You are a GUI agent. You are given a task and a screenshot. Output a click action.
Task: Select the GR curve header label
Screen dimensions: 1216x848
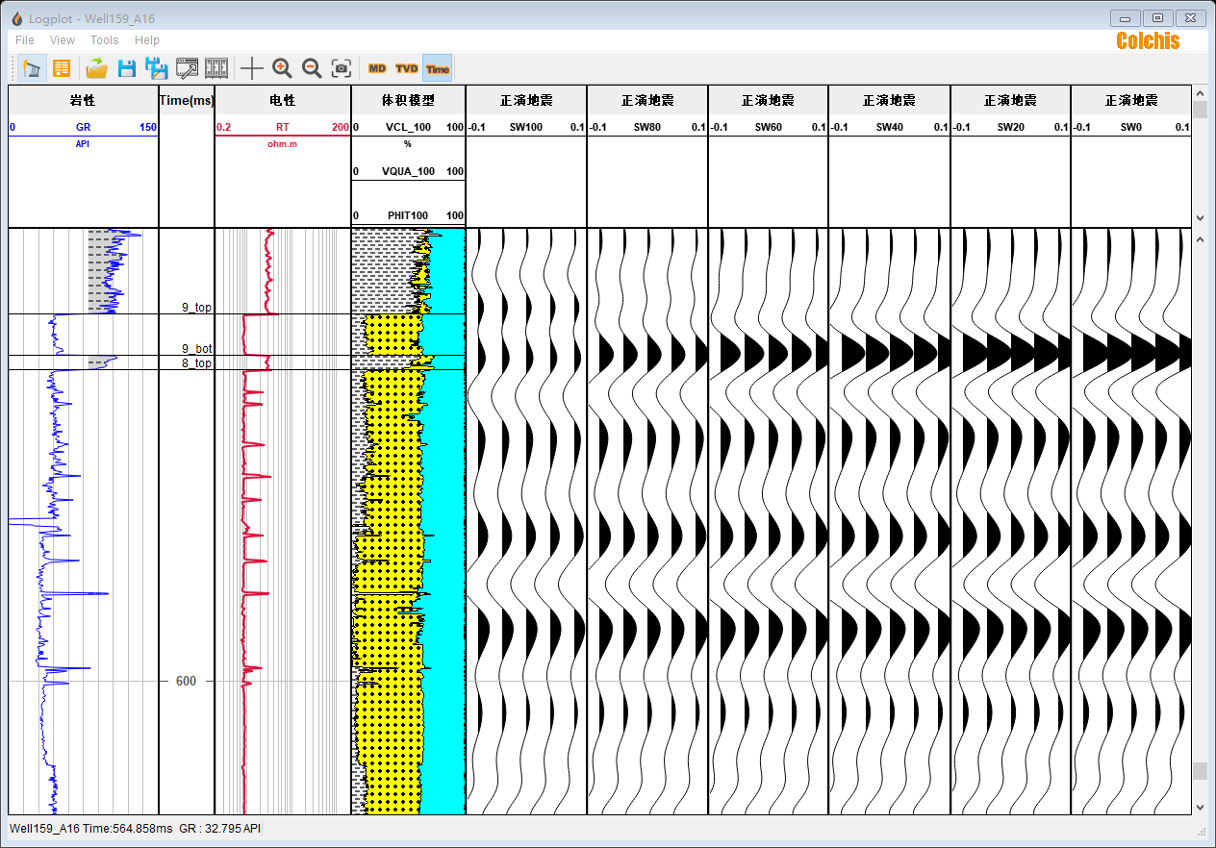click(x=83, y=127)
